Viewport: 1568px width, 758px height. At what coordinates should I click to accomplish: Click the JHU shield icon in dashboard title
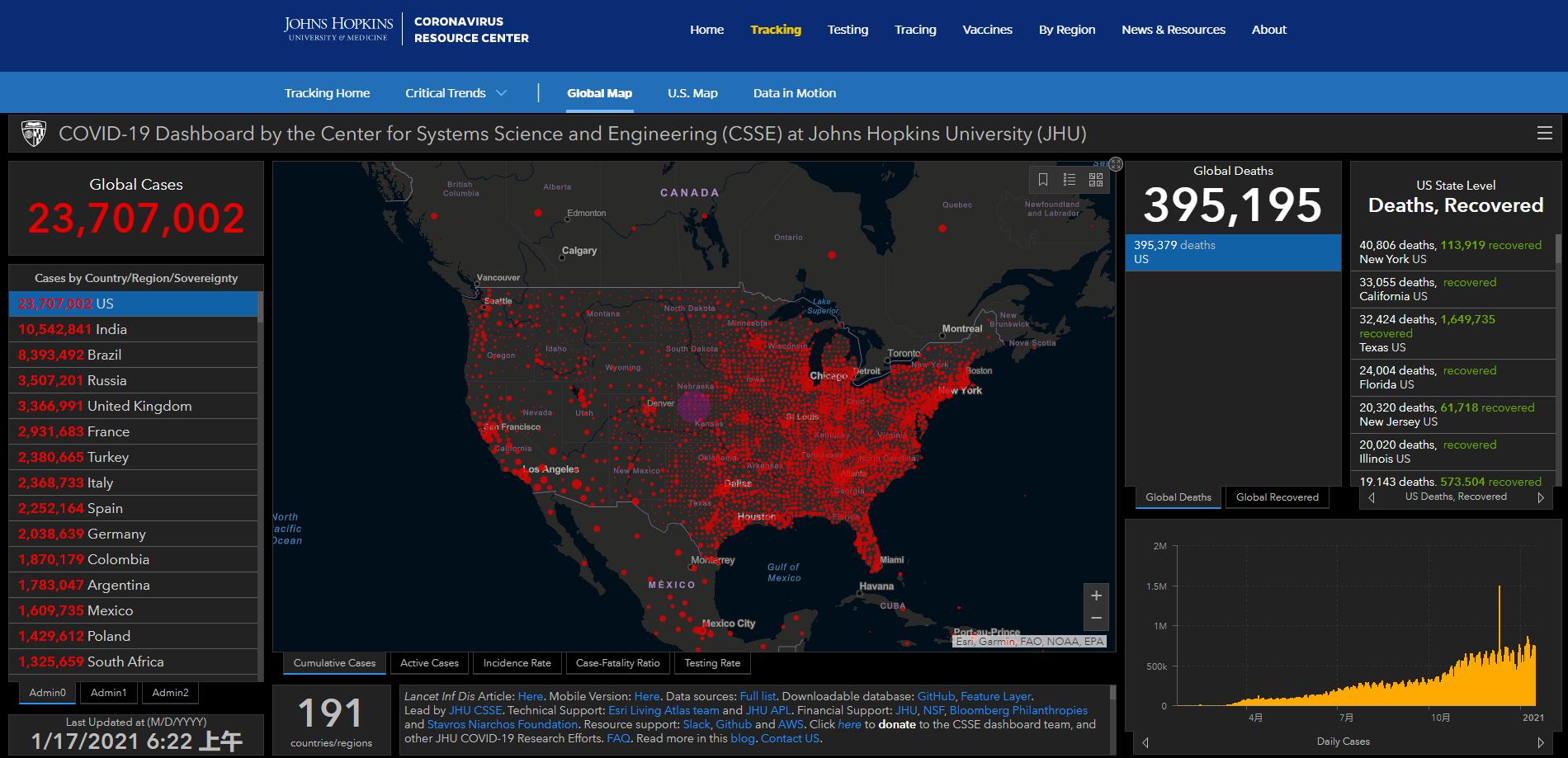(34, 134)
